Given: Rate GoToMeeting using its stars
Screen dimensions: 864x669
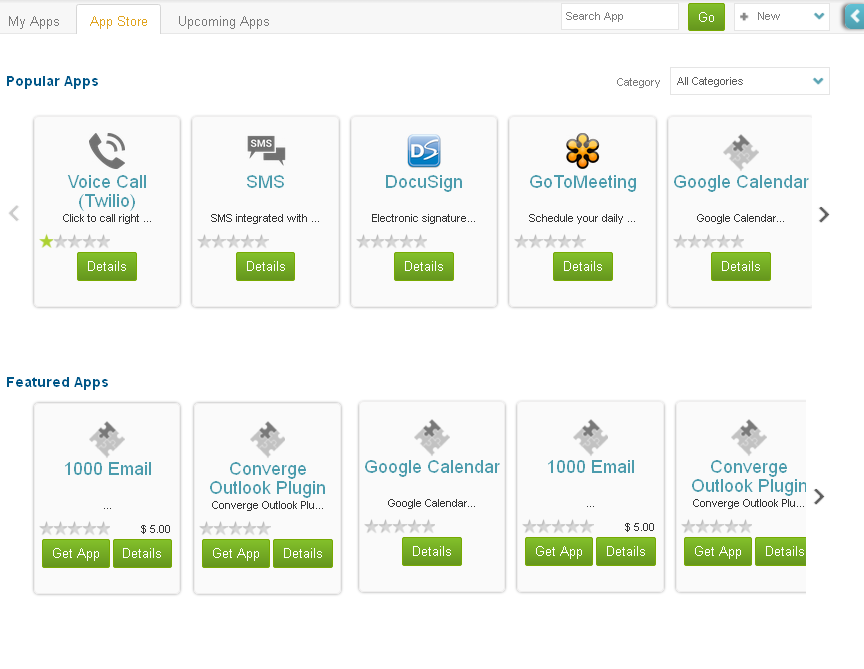Looking at the screenshot, I should [550, 241].
